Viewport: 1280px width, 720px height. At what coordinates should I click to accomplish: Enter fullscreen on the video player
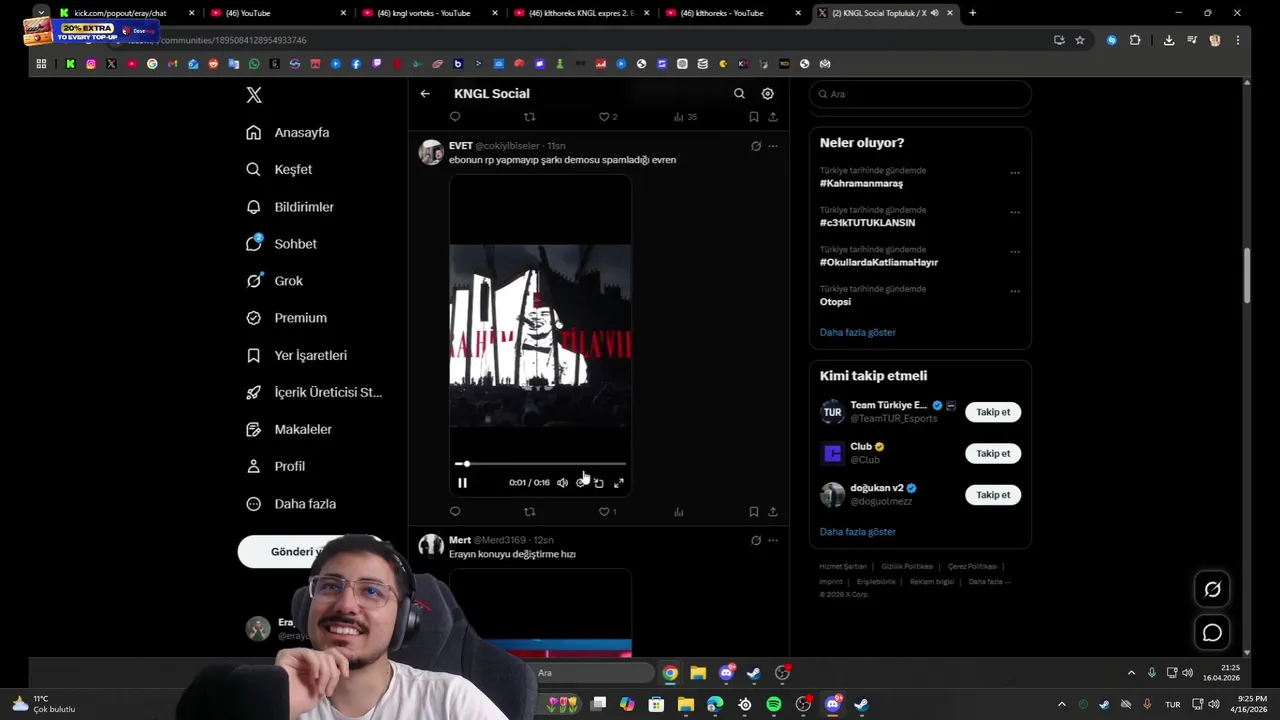tap(619, 483)
